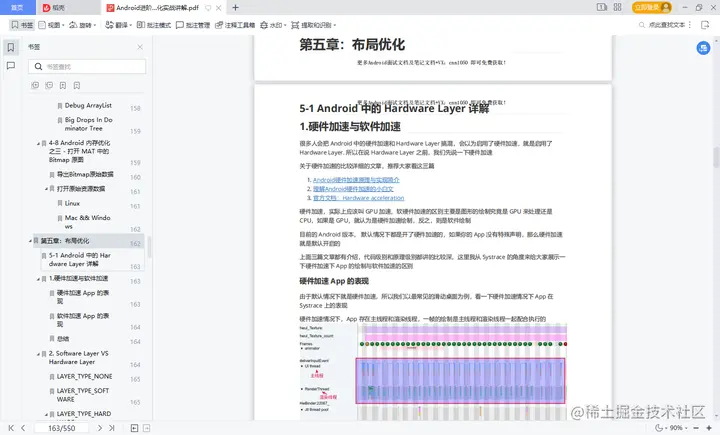Image resolution: width=720 pixels, height=435 pixels.
Task: Click the window layout icon with number 1
Action: [x=602, y=7]
